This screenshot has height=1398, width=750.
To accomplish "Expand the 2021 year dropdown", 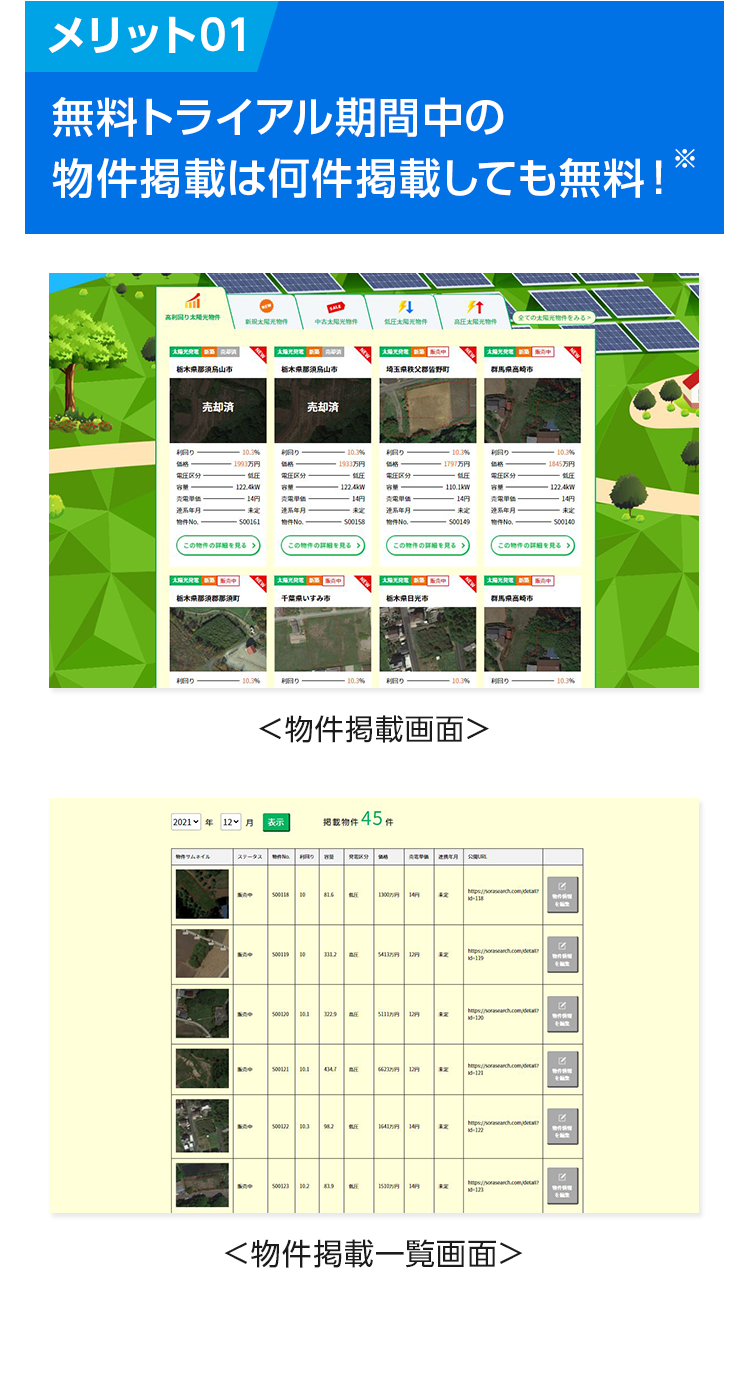I will click(x=185, y=822).
